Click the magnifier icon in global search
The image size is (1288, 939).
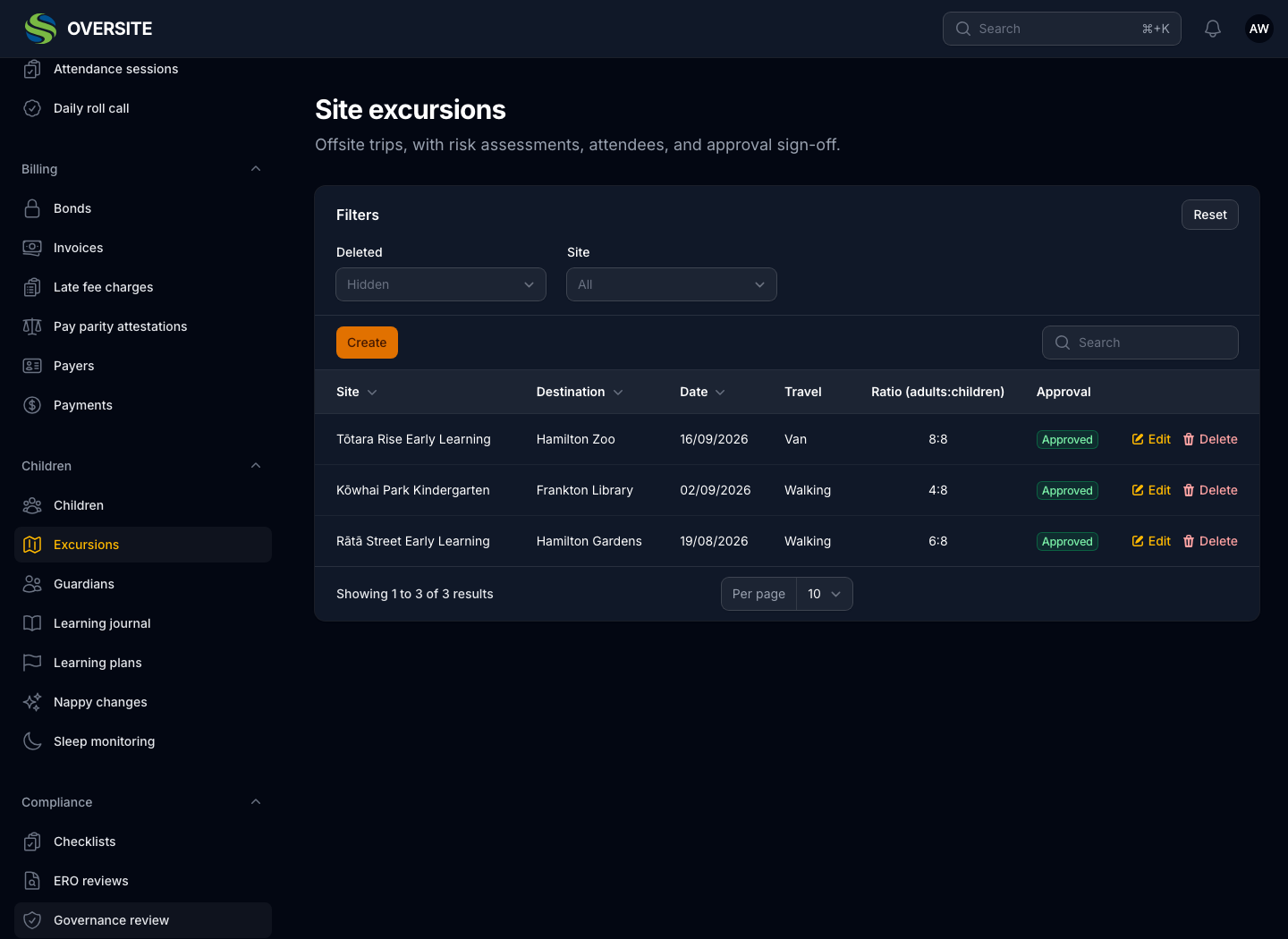(963, 29)
